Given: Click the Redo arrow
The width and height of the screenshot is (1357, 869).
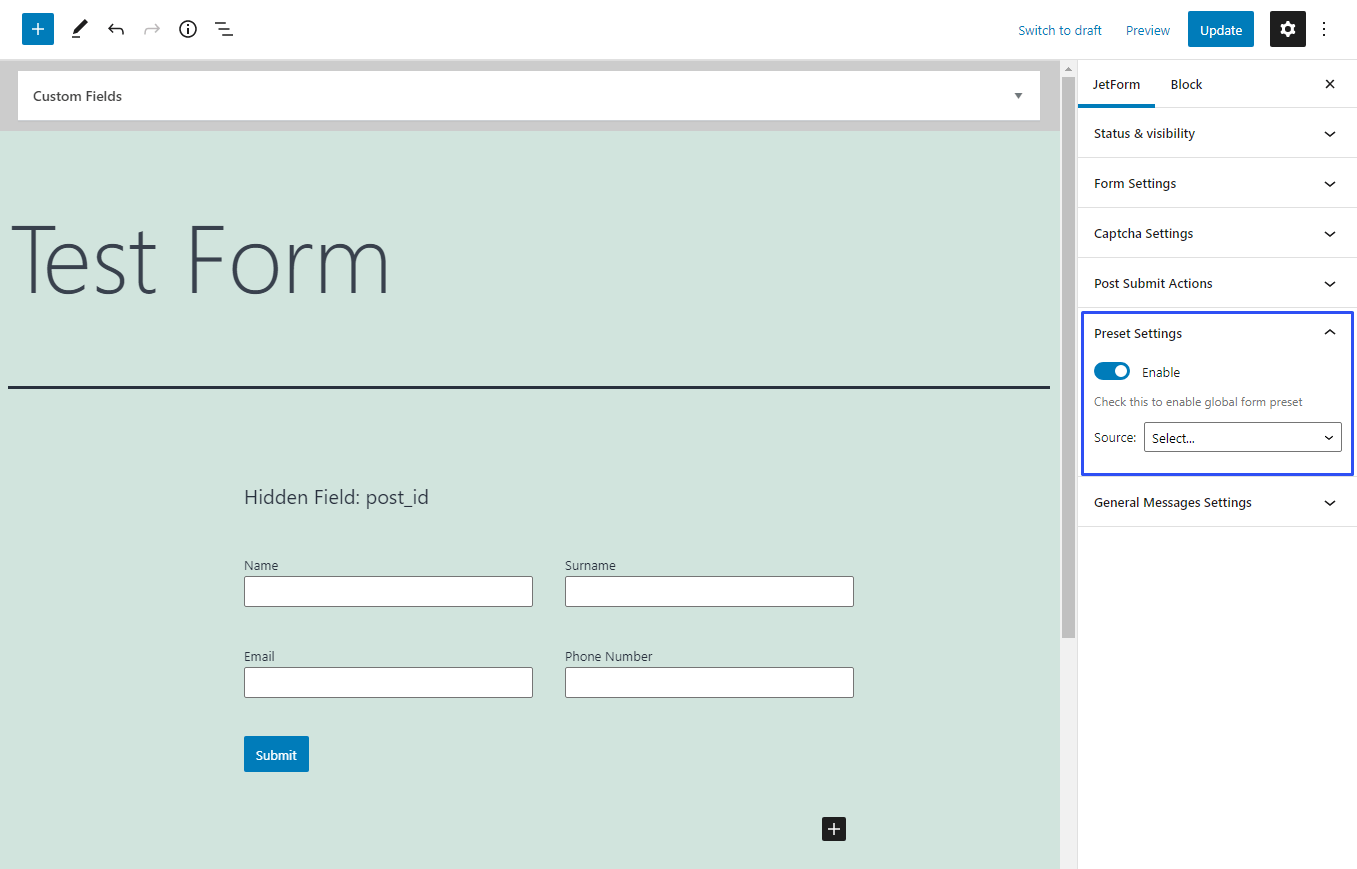Looking at the screenshot, I should click(x=151, y=29).
